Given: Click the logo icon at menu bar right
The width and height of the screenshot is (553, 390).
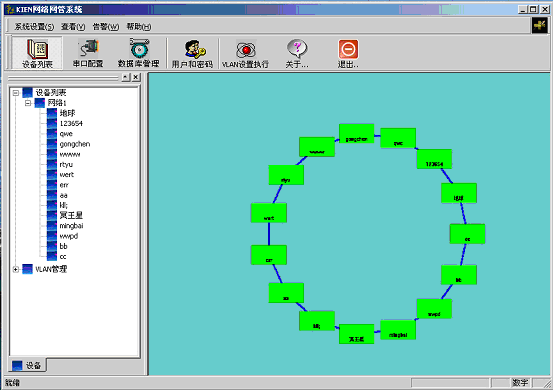Looking at the screenshot, I should [540, 26].
